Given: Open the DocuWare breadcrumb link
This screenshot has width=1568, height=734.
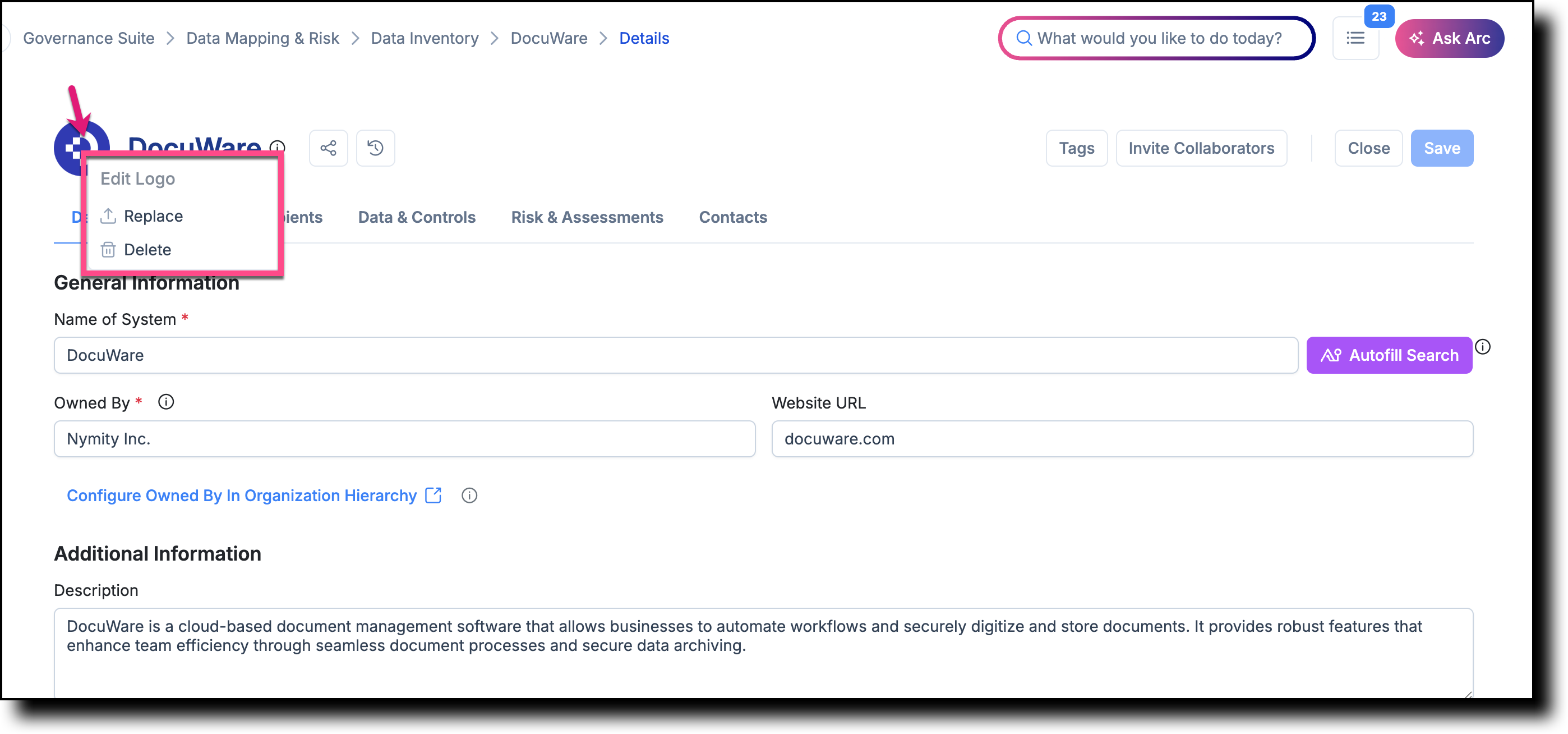Looking at the screenshot, I should coord(548,38).
